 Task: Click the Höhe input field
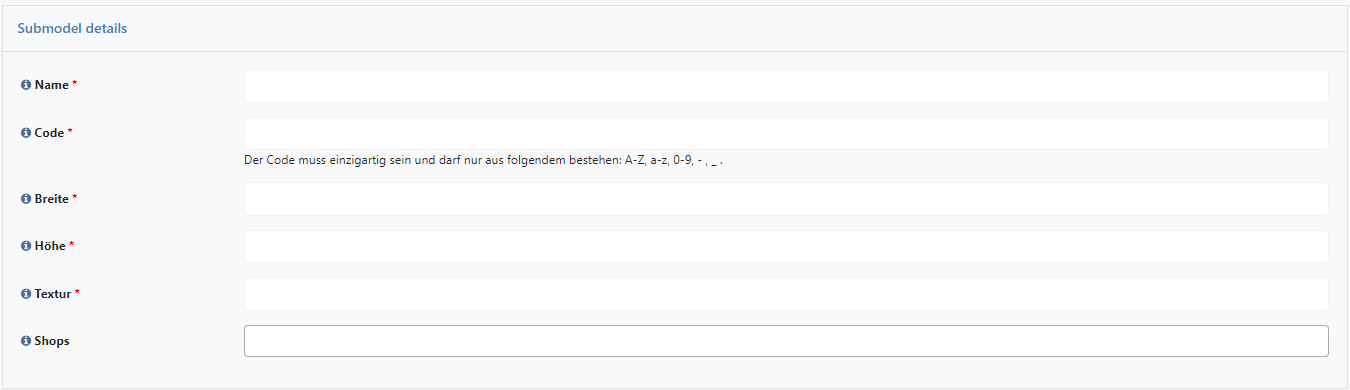click(x=786, y=246)
